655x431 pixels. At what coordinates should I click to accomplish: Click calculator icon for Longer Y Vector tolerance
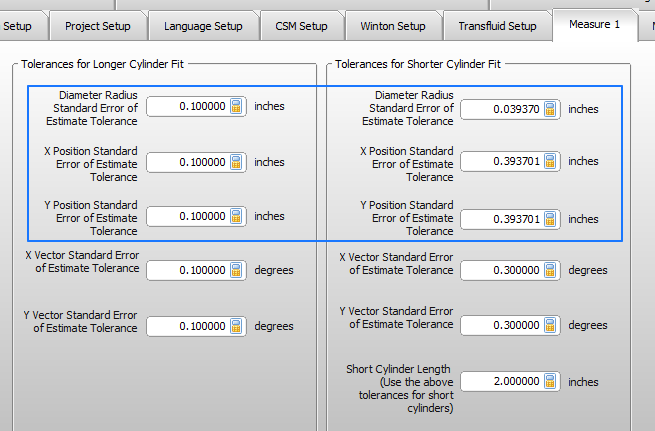236,326
